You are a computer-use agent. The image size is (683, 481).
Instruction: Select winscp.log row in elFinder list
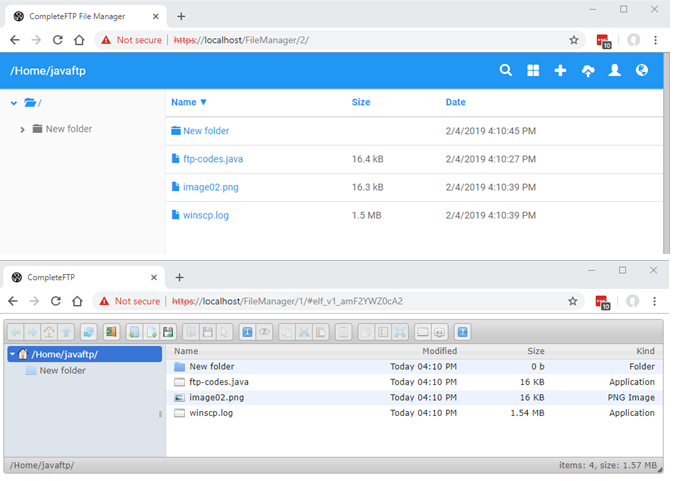(414, 413)
